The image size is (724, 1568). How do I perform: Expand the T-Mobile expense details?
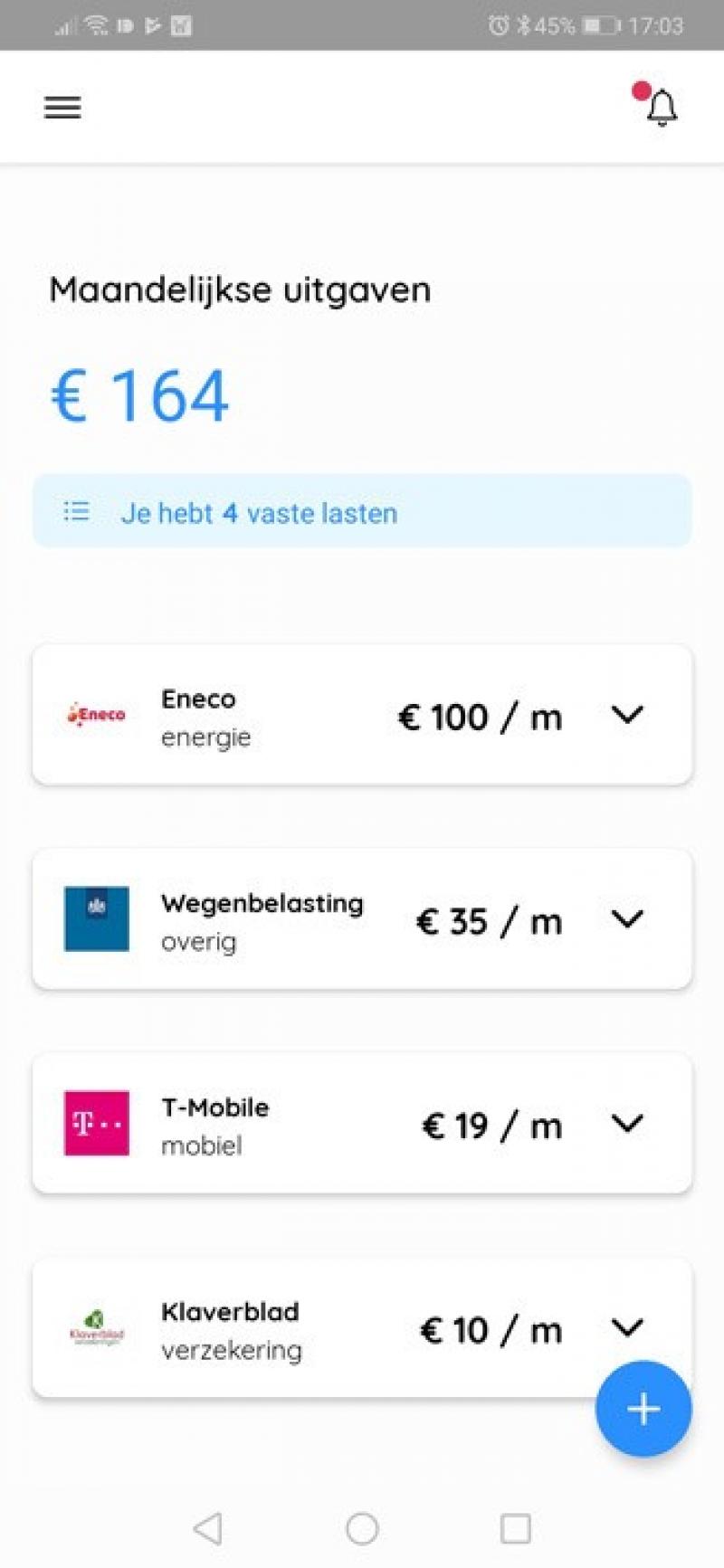click(627, 1124)
